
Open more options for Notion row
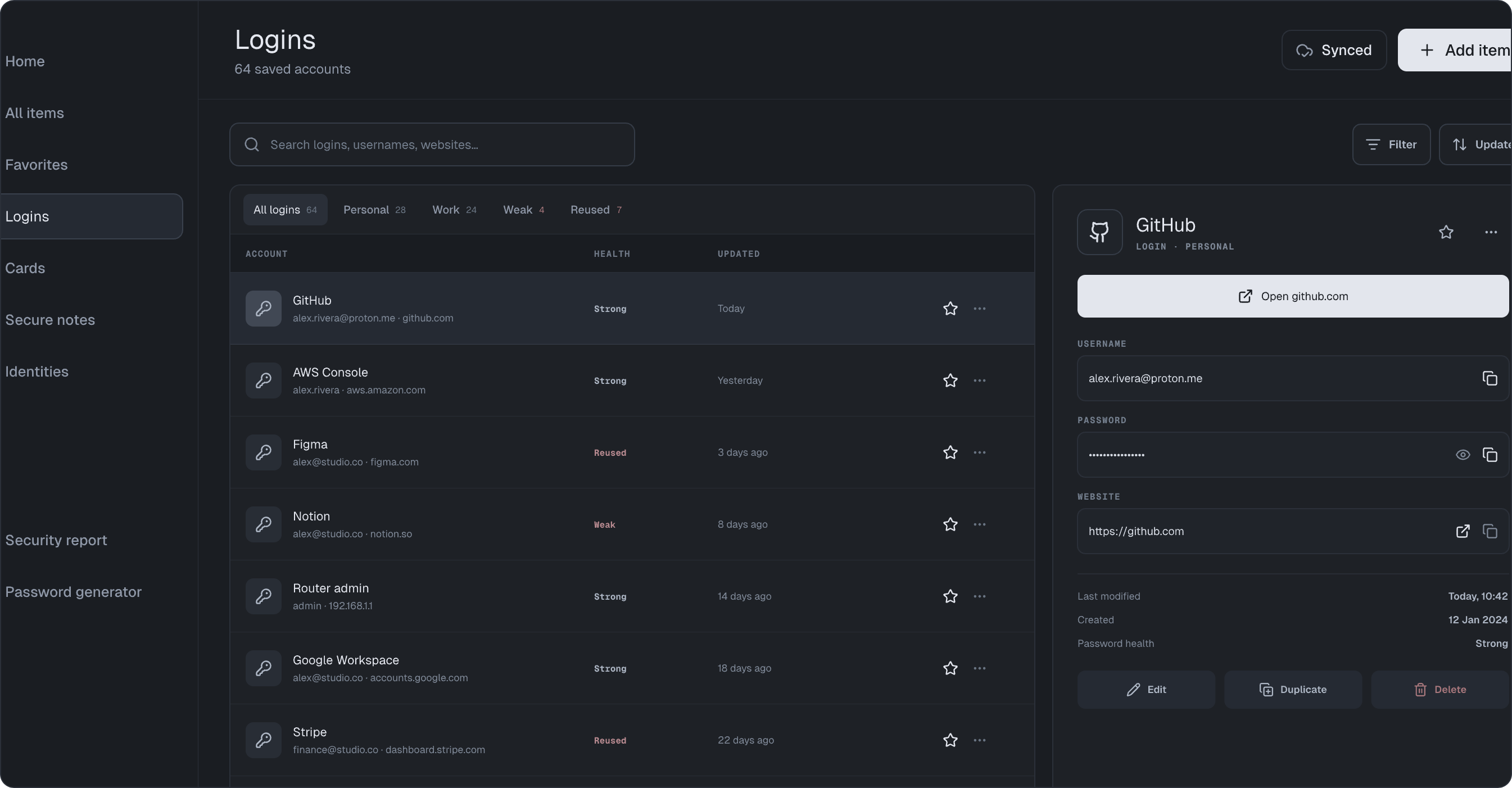click(980, 524)
